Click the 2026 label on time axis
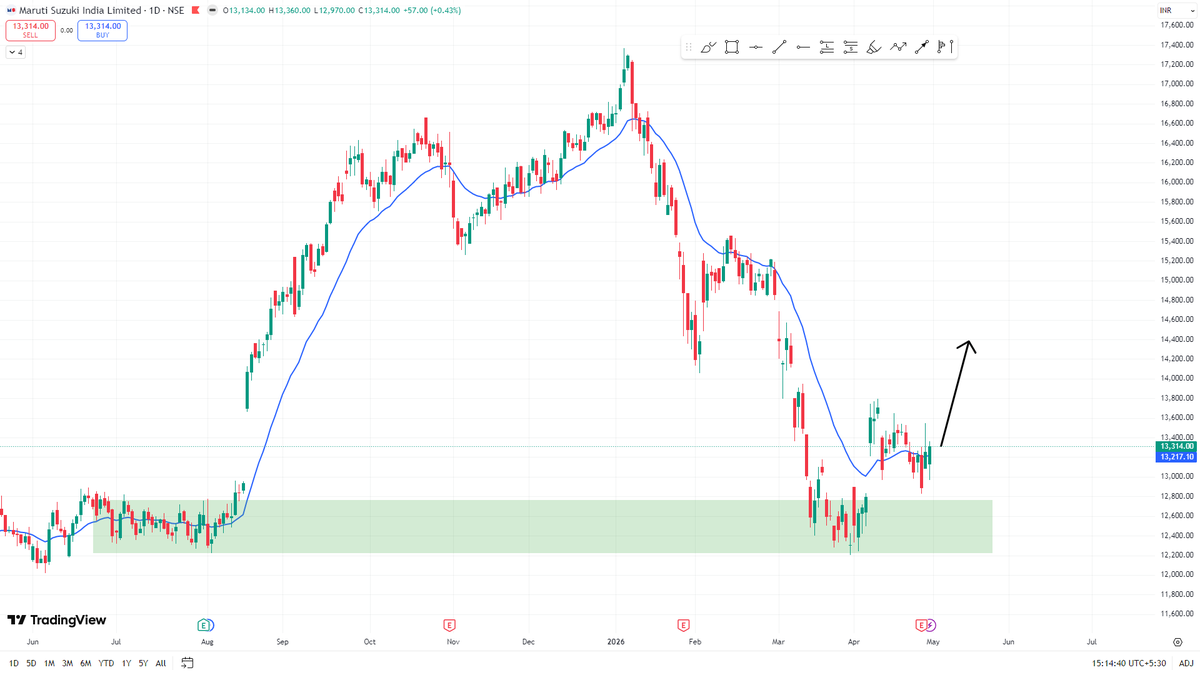This screenshot has width=1200, height=675. 615,642
